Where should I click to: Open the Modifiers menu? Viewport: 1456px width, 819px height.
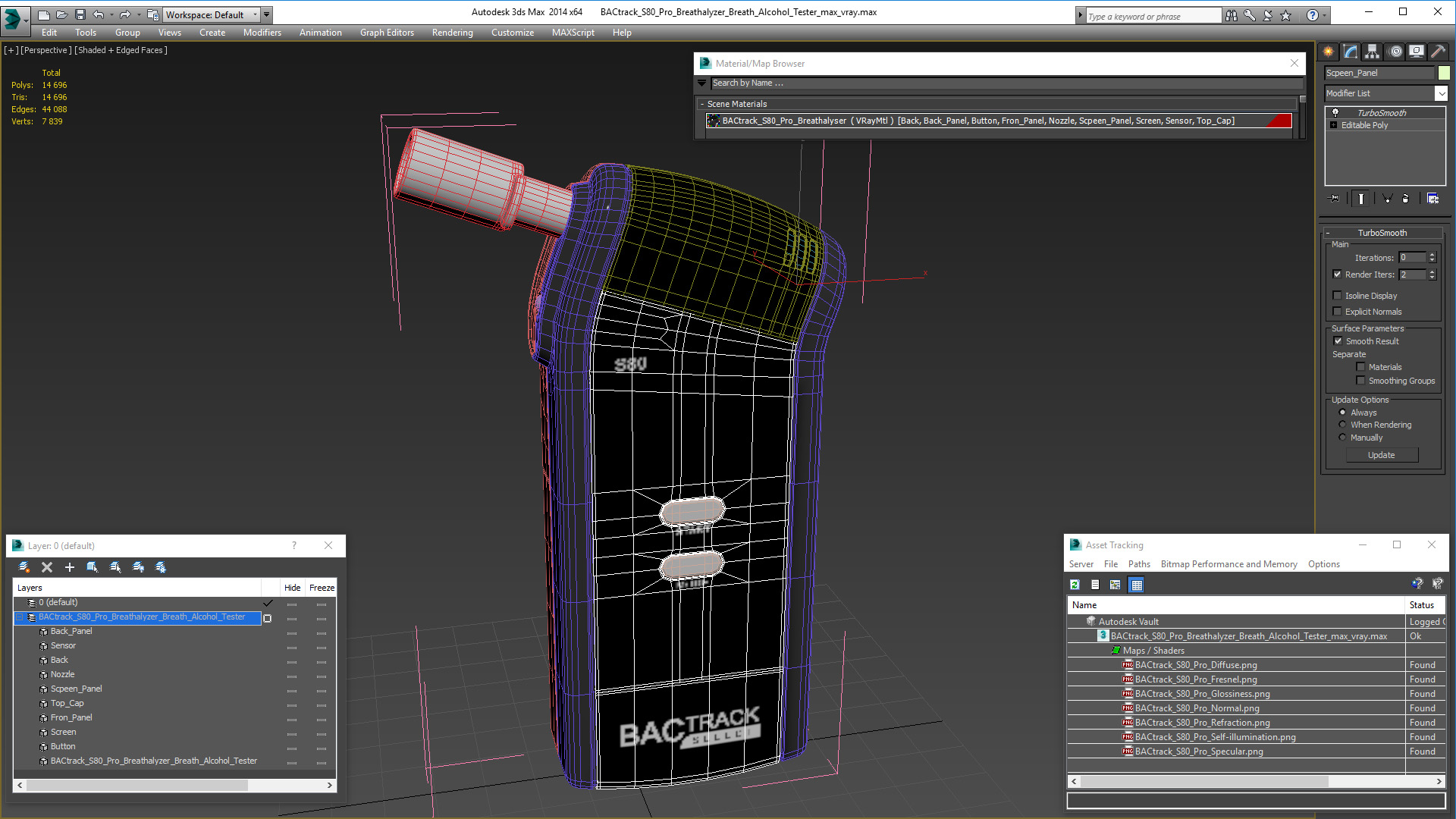pos(262,33)
